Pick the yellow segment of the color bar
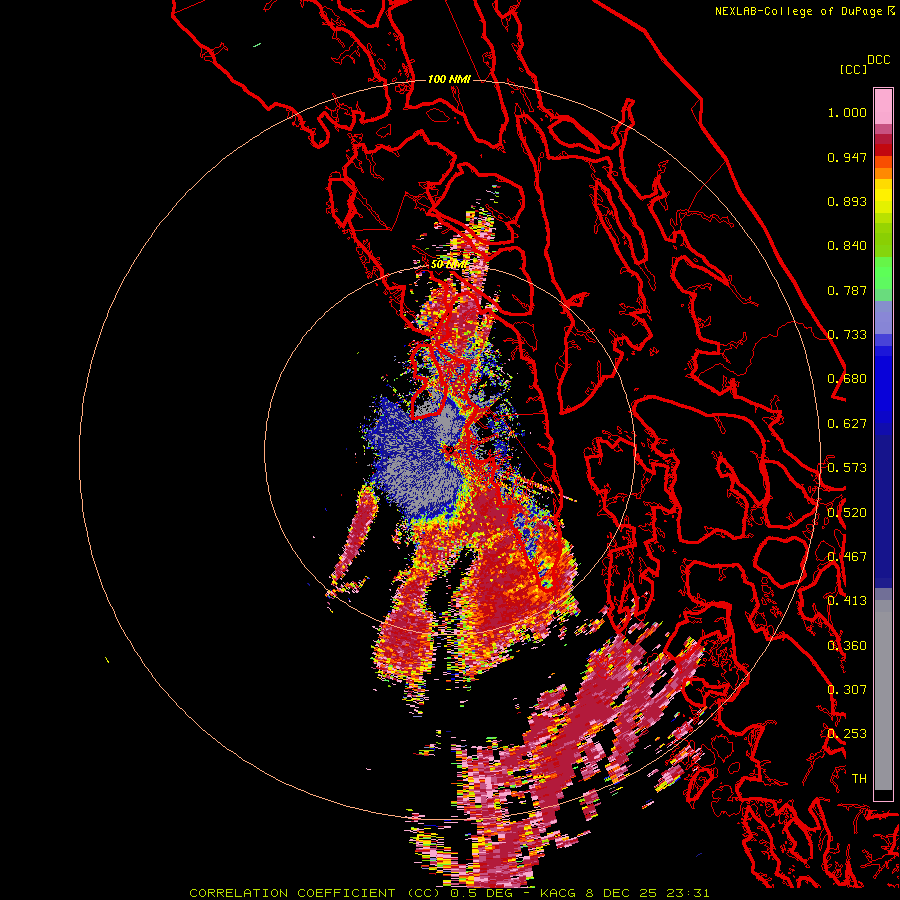The height and width of the screenshot is (900, 900). tap(883, 197)
